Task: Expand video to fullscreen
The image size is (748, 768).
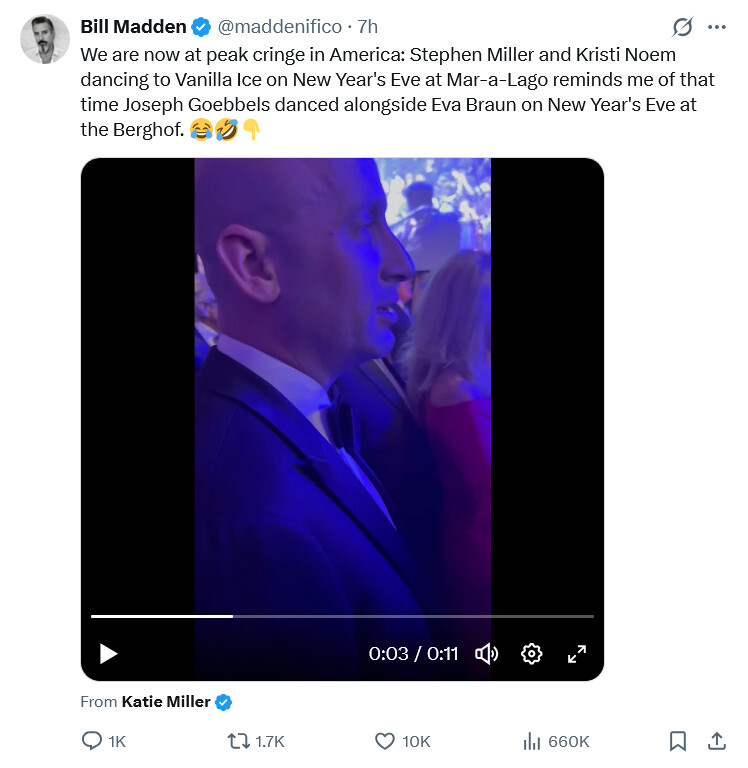Action: (577, 654)
